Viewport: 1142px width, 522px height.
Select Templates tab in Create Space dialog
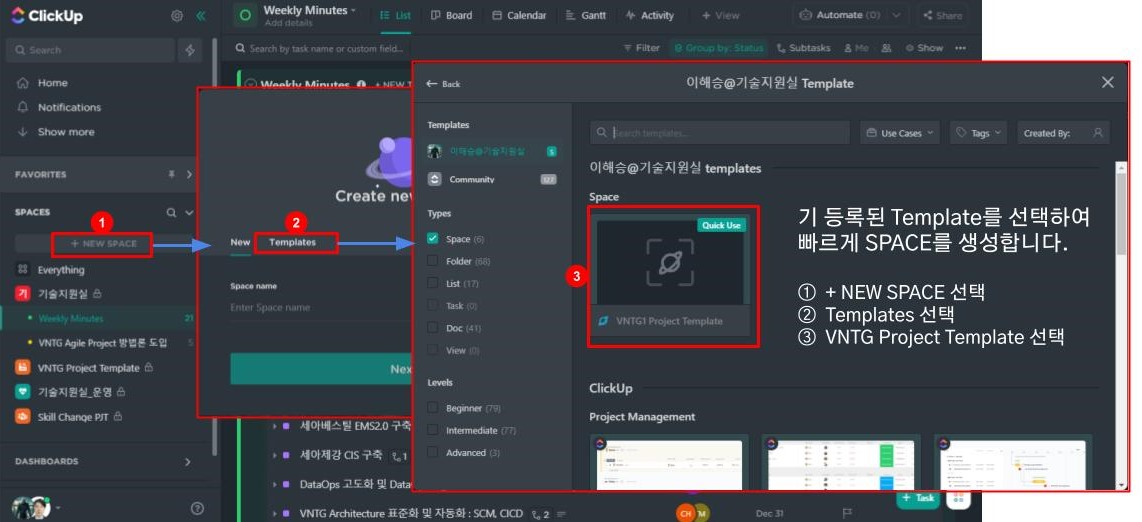pyautogui.click(x=293, y=242)
